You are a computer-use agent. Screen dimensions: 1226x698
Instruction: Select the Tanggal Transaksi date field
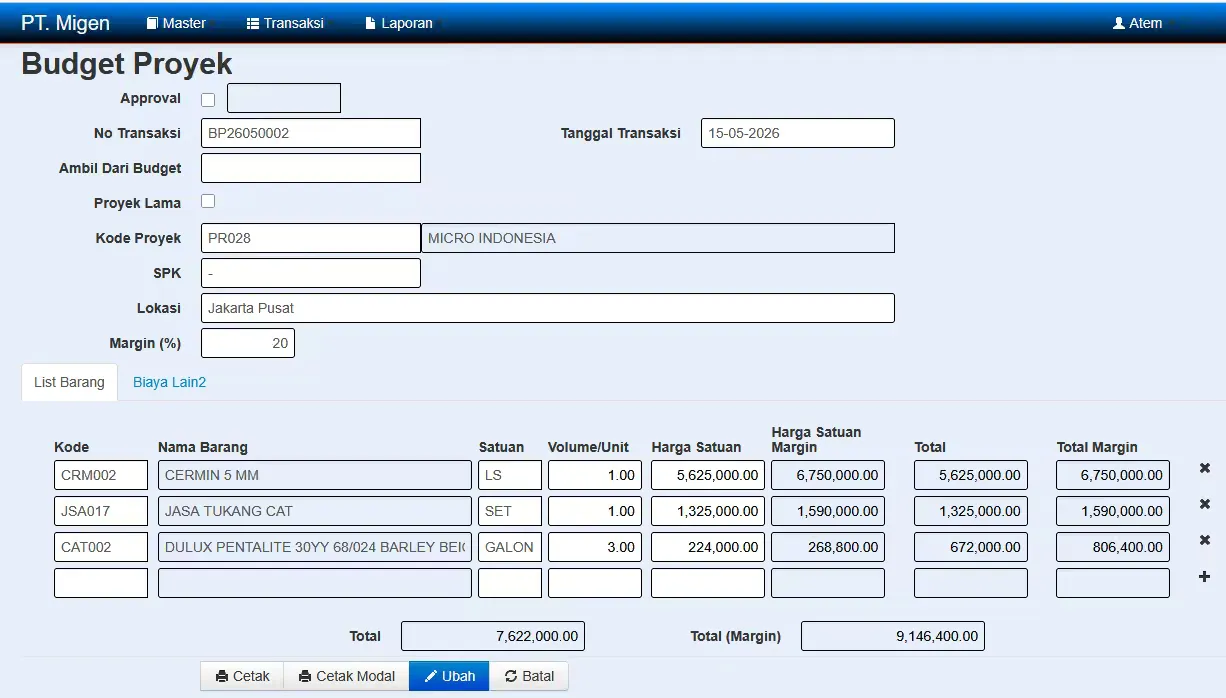point(798,133)
